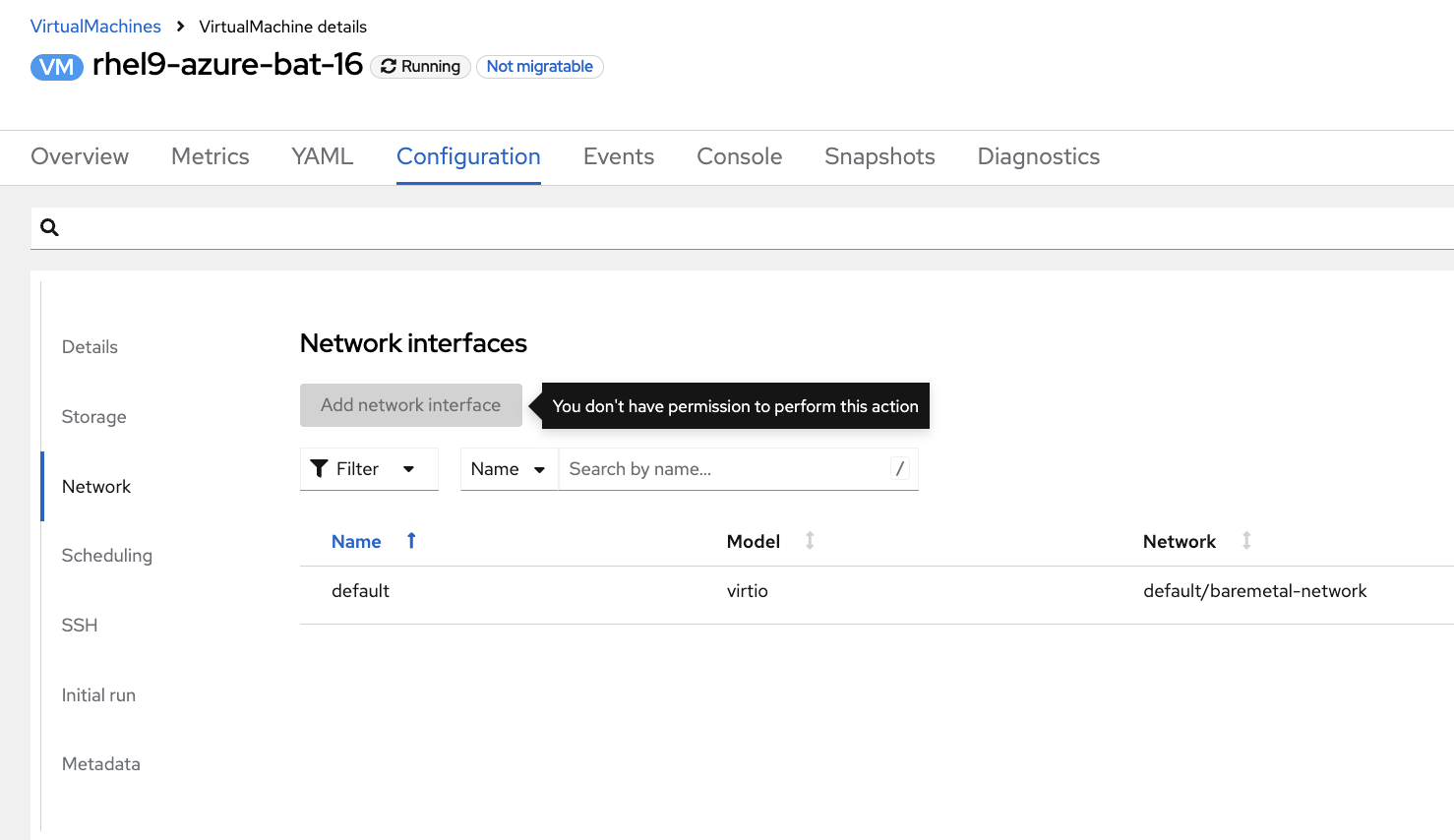Expand the Name search-type dropdown
This screenshot has height=840, width=1454.
click(509, 469)
